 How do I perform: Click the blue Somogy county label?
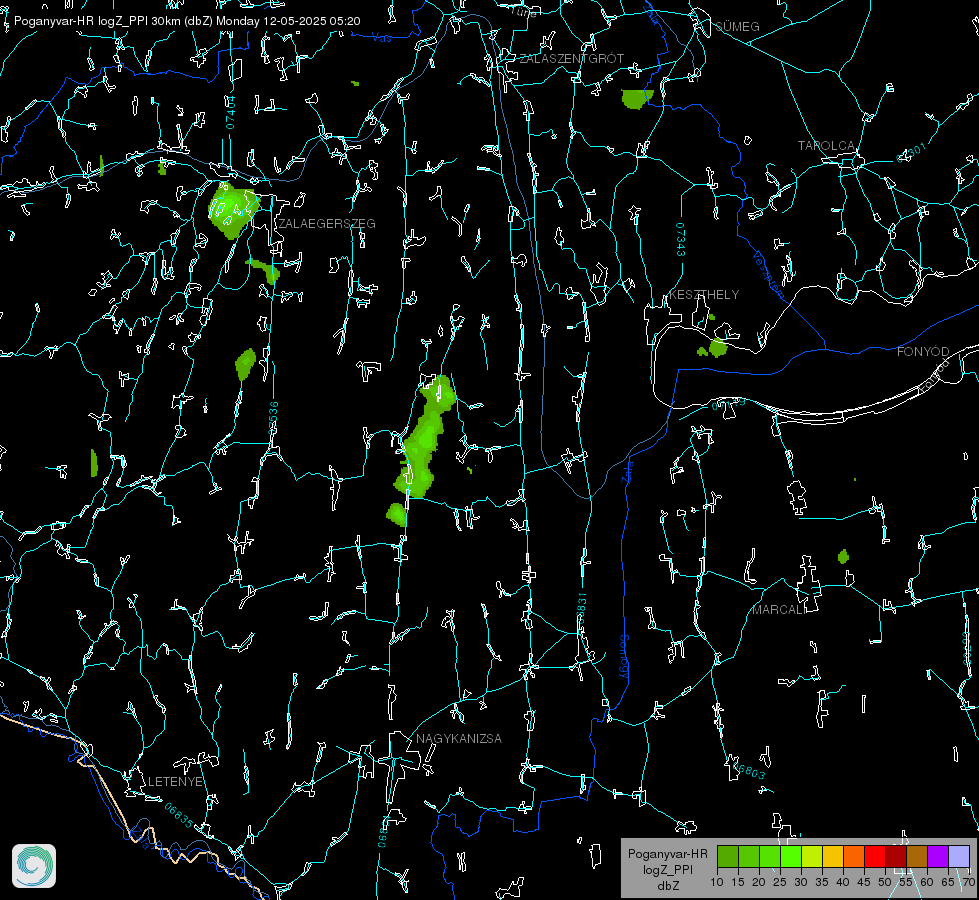pyautogui.click(x=624, y=657)
